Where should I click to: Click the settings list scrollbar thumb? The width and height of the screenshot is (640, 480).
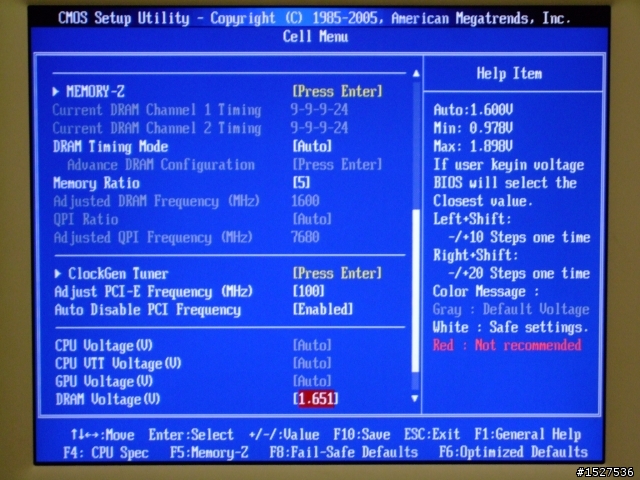(x=416, y=291)
